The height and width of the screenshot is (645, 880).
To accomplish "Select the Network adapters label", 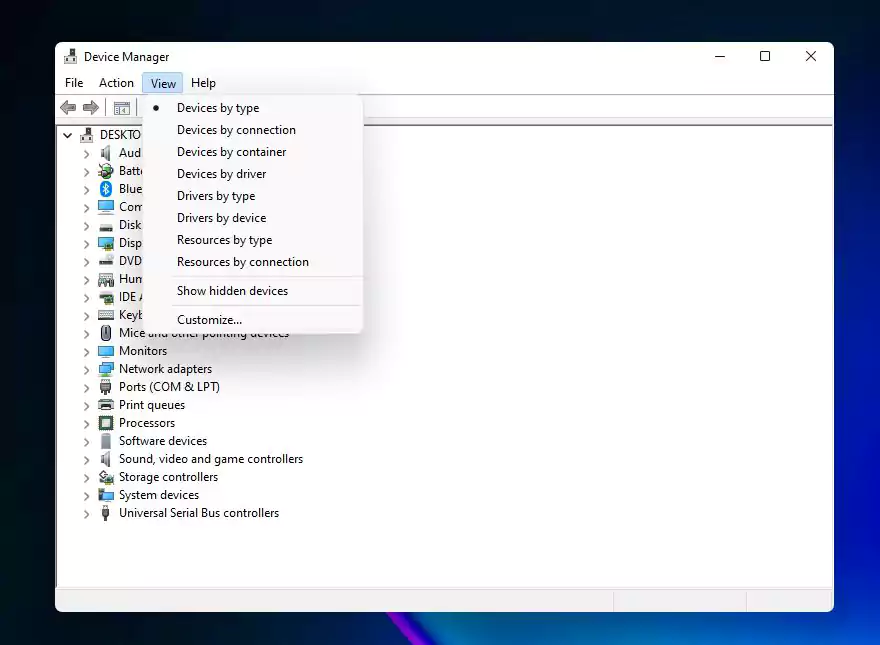I will pyautogui.click(x=166, y=369).
